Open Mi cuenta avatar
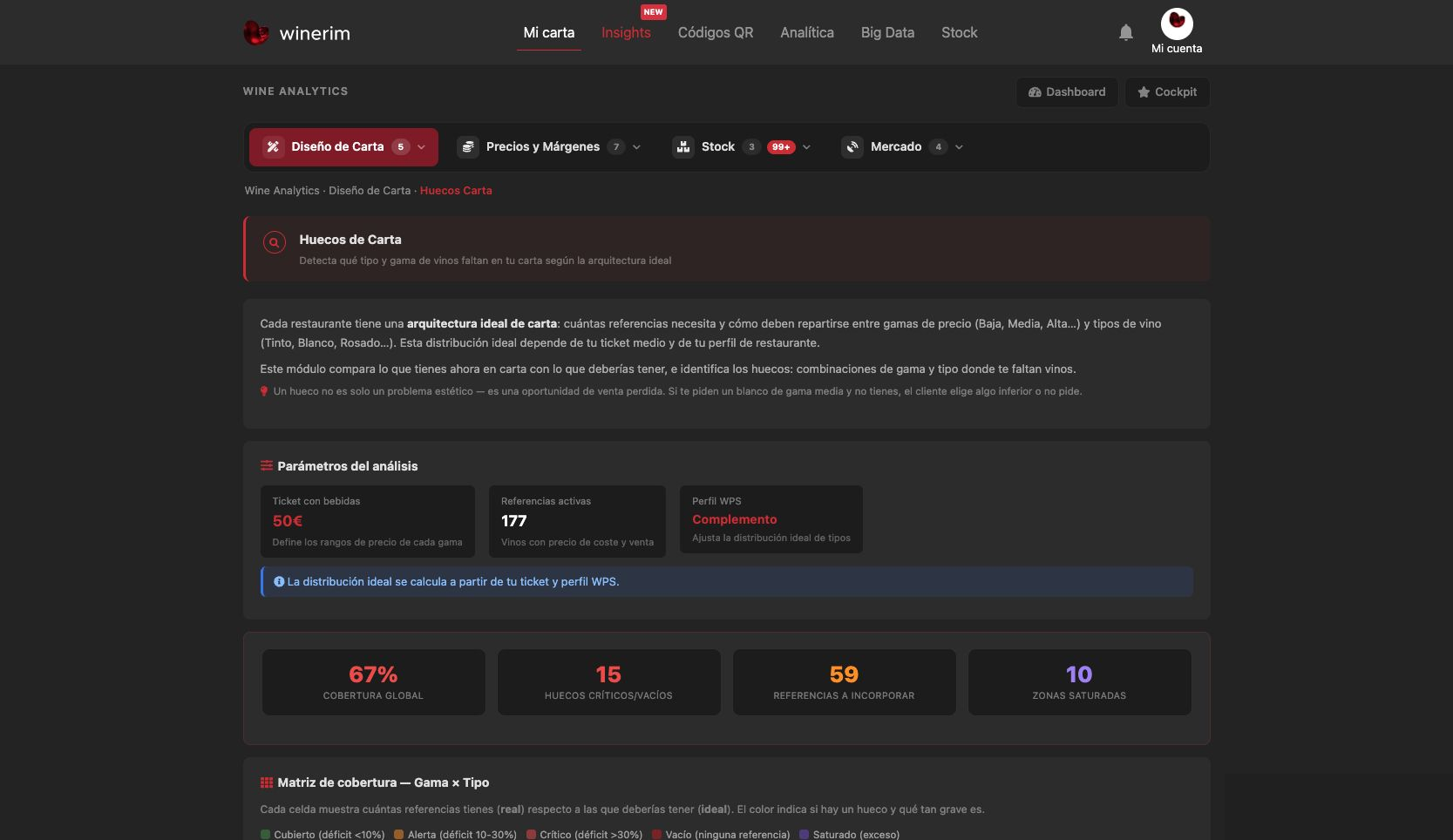 [1177, 24]
